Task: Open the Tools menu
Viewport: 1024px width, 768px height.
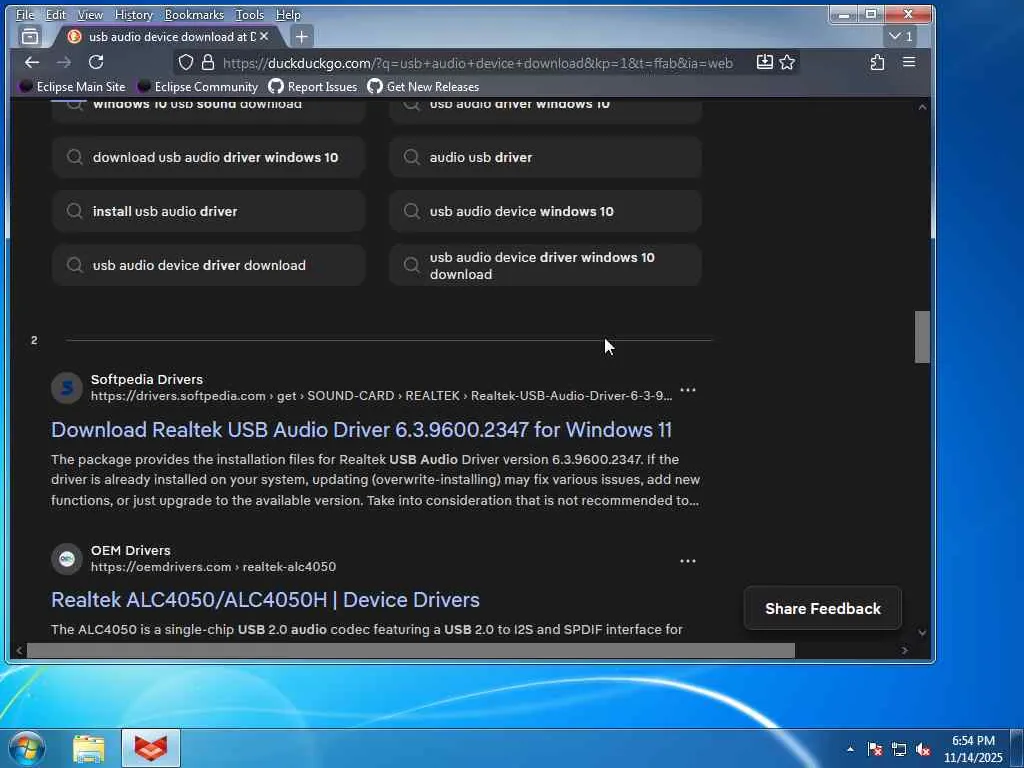Action: coord(249,14)
